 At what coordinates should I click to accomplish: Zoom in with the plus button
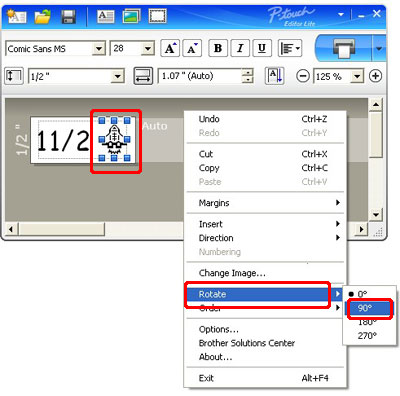[x=376, y=76]
